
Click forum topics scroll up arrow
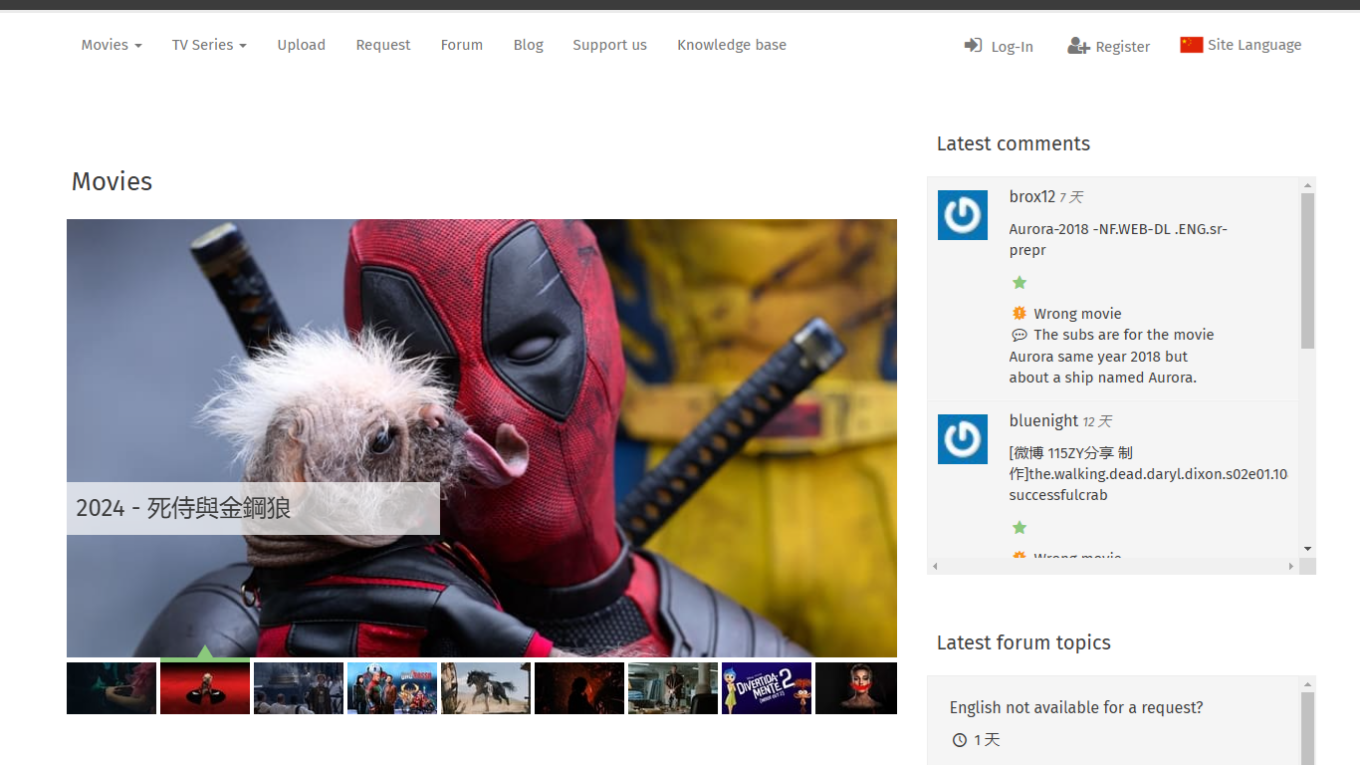click(1307, 684)
